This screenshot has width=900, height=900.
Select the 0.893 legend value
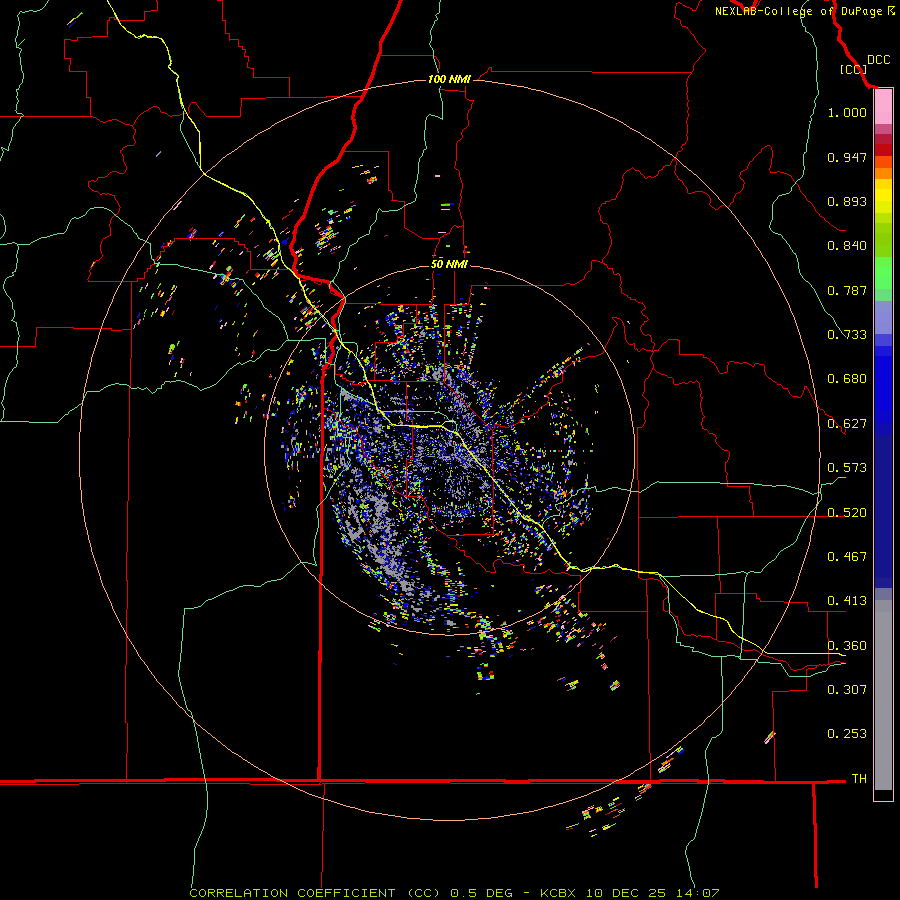[x=847, y=201]
